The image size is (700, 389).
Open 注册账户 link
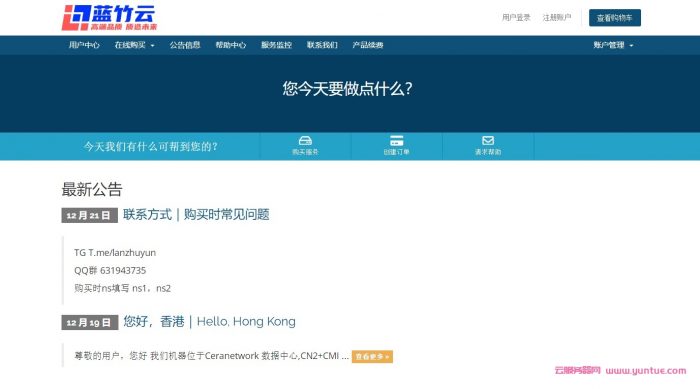[557, 17]
